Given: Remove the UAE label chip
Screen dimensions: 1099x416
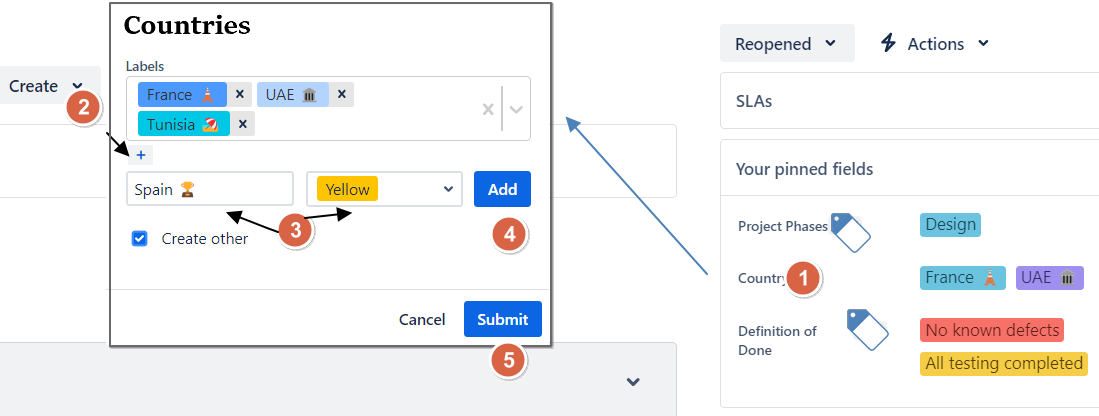Looking at the screenshot, I should 341,95.
